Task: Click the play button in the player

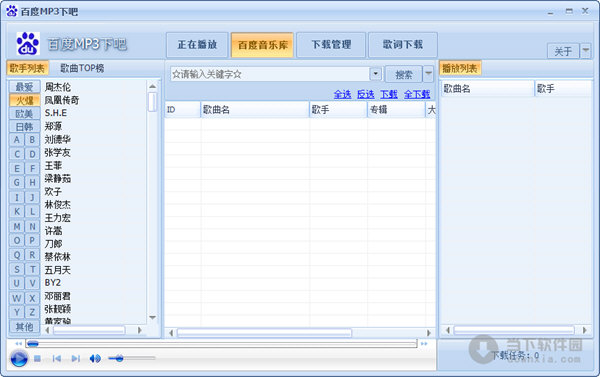Action: pyautogui.click(x=19, y=359)
